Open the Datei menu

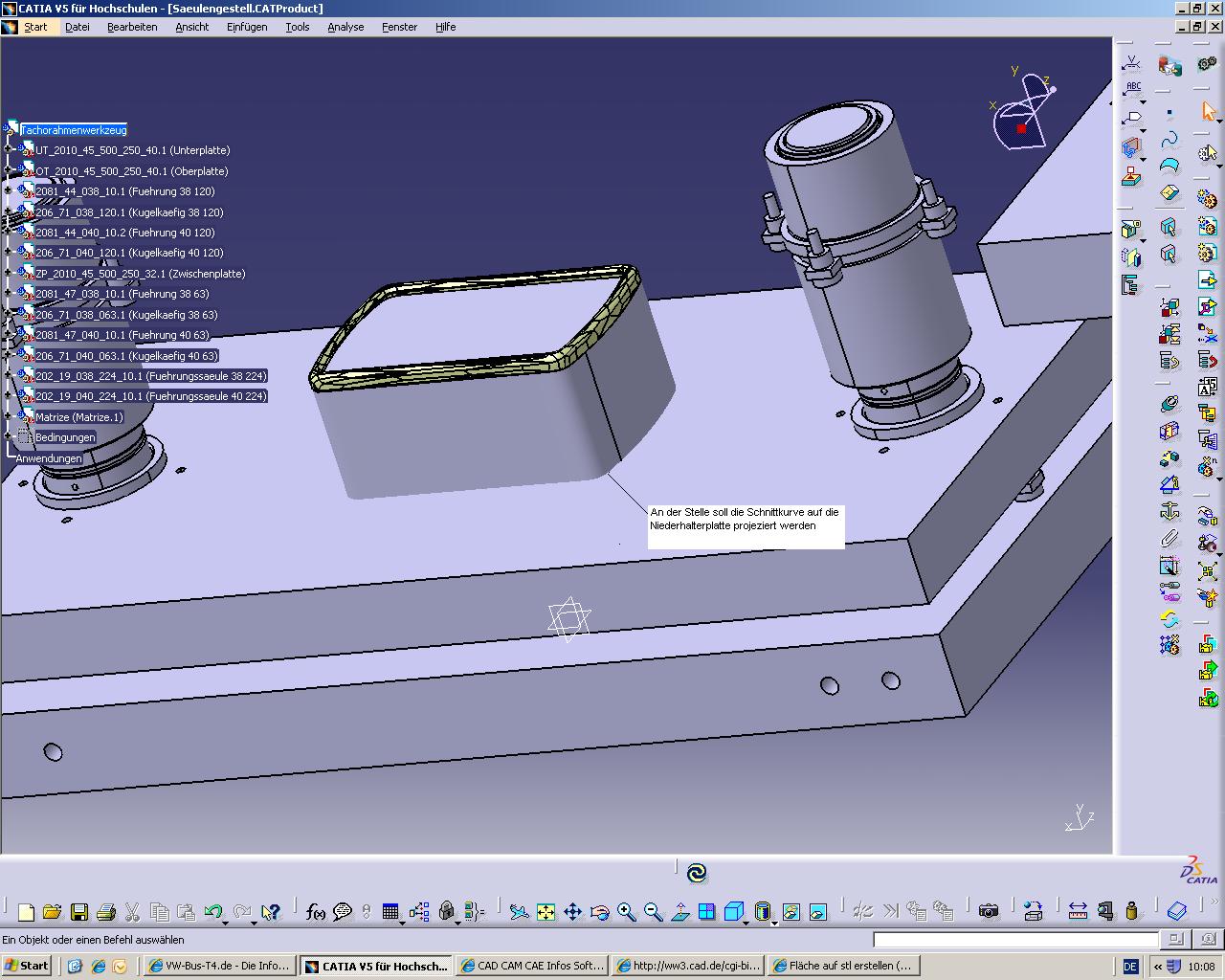click(x=78, y=27)
